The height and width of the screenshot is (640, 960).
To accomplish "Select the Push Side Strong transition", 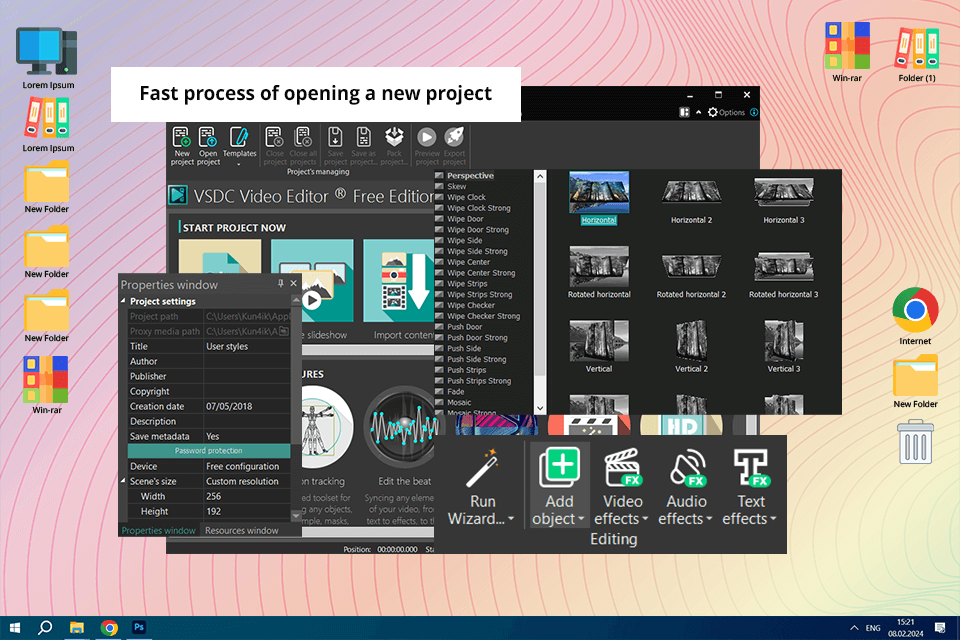I will pos(476,359).
